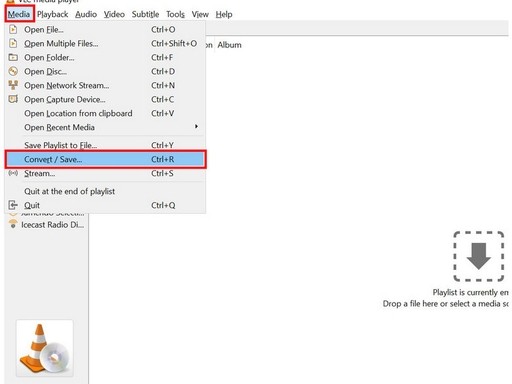This screenshot has width=512, height=384.
Task: Open the Audio menu
Action: point(86,14)
